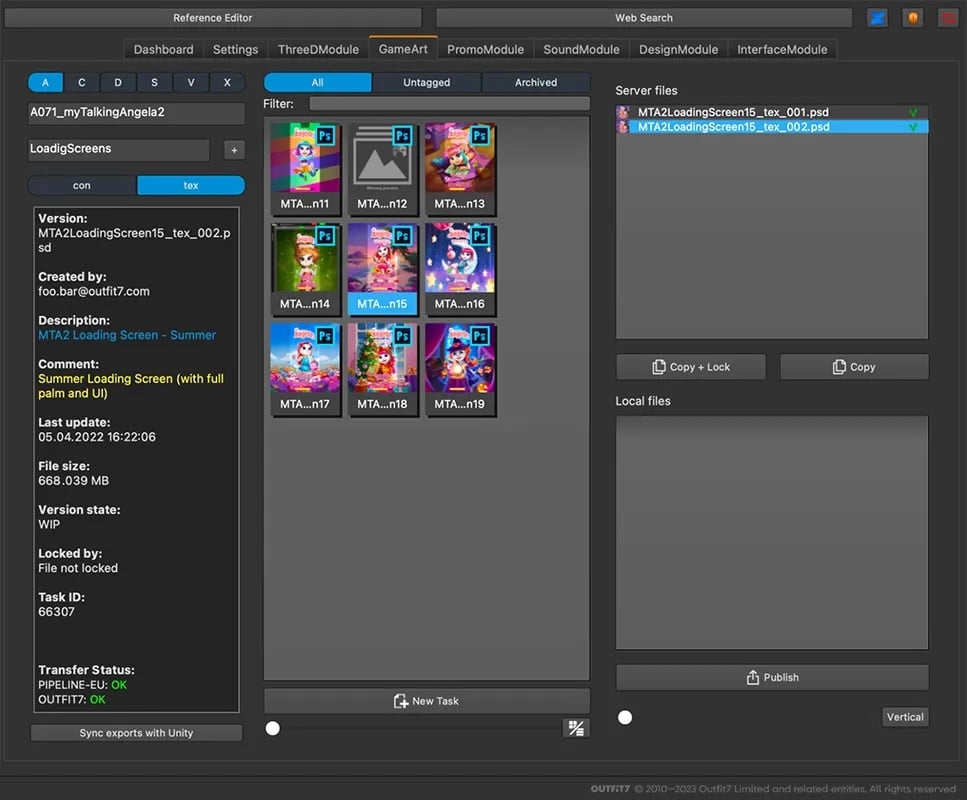967x800 pixels.
Task: Click the plus button beside LoadigScreens
Action: point(234,150)
